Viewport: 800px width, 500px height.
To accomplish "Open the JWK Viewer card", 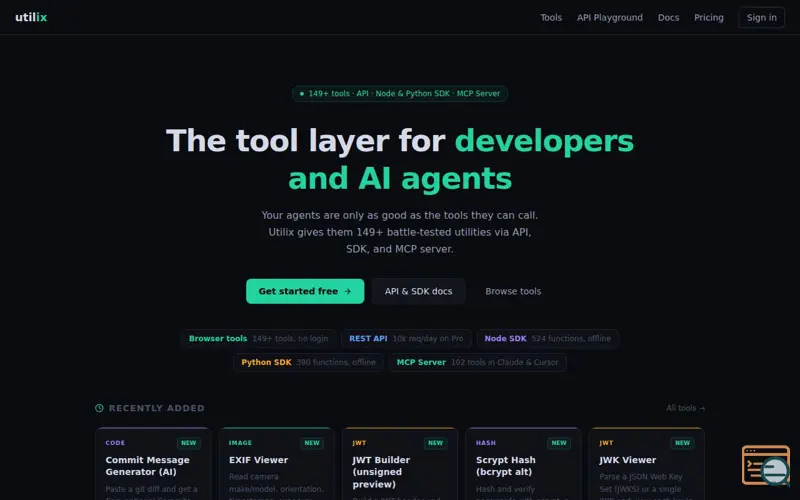I will point(646,464).
